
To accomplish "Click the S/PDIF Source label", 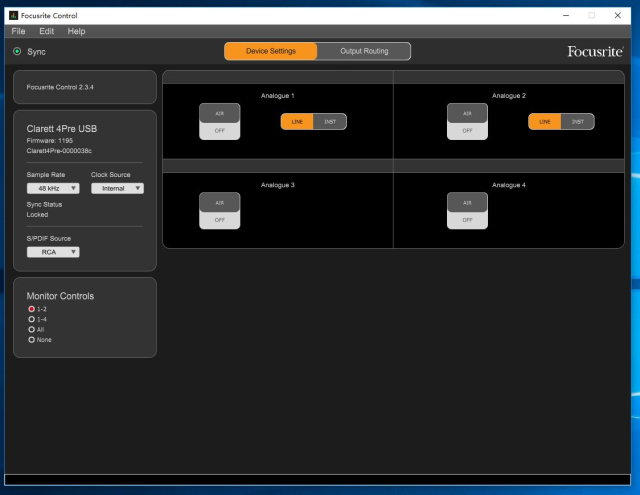I will 49,238.
